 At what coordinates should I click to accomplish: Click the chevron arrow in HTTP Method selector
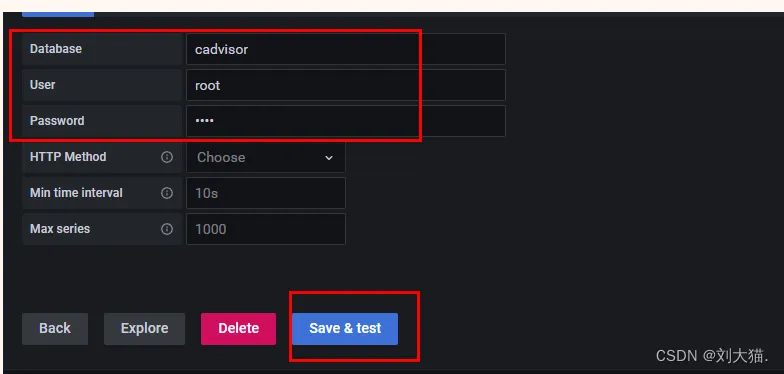(328, 158)
